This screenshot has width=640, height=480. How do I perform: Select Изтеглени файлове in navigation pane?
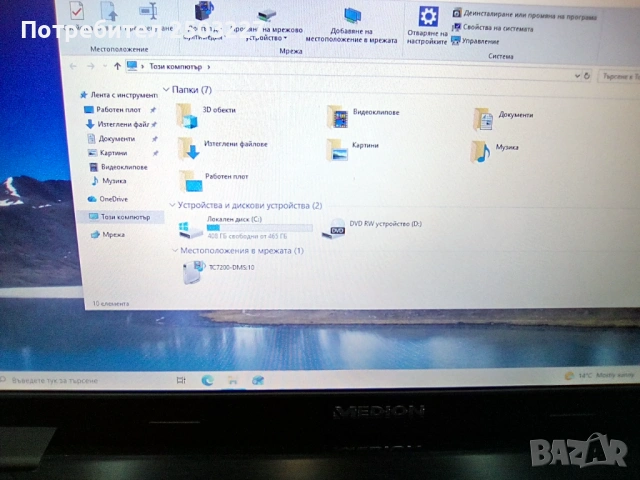(x=118, y=124)
